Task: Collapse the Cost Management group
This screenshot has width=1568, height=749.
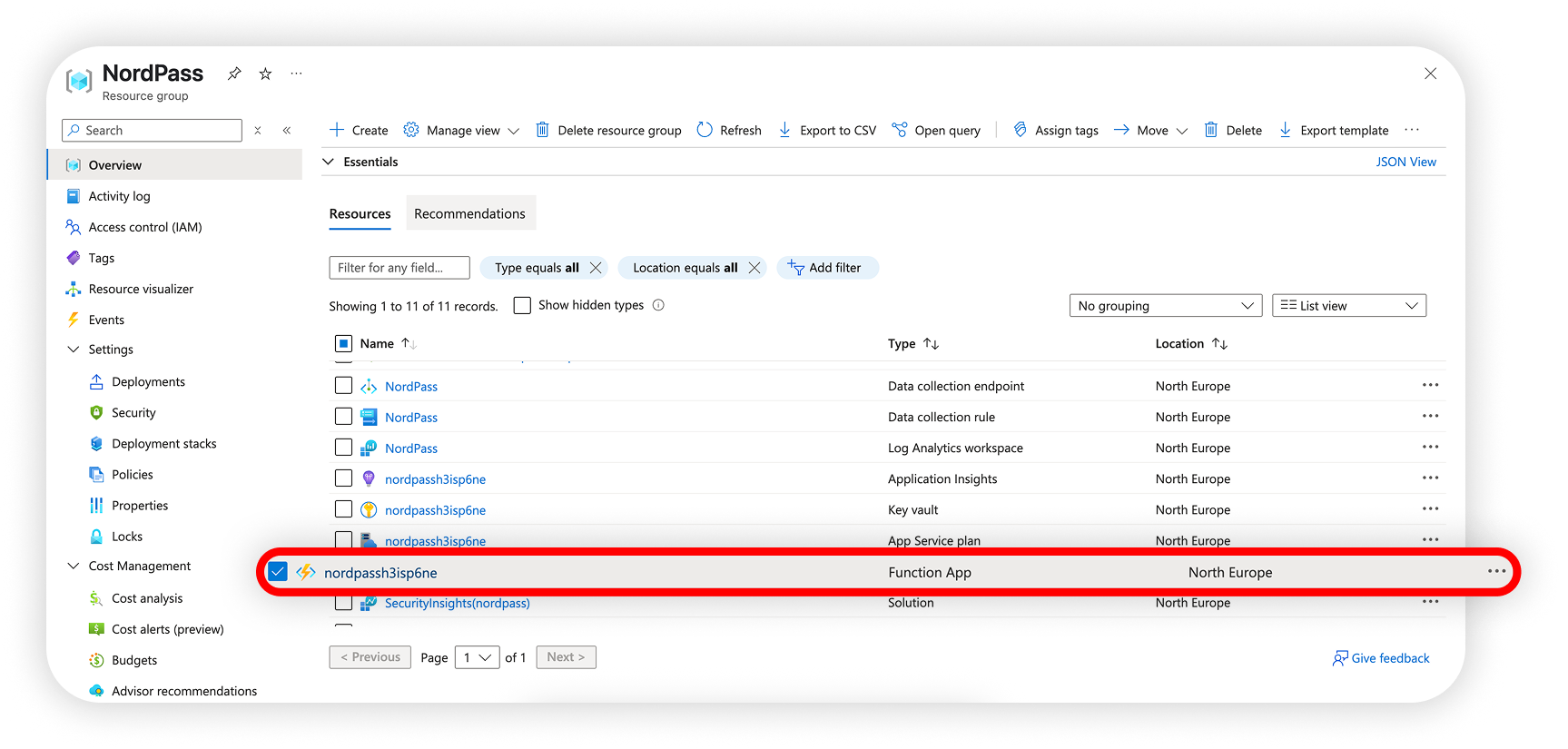Action: click(74, 566)
